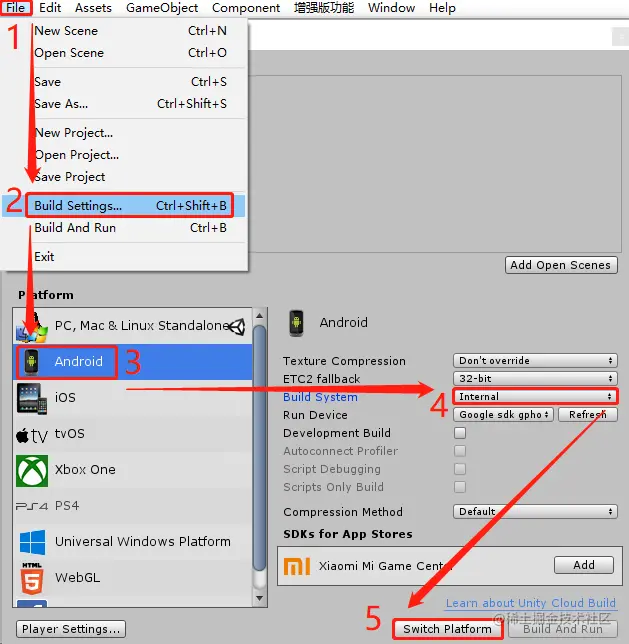The height and width of the screenshot is (644, 629).
Task: Click the PS4 logo icon
Action: click(32, 506)
